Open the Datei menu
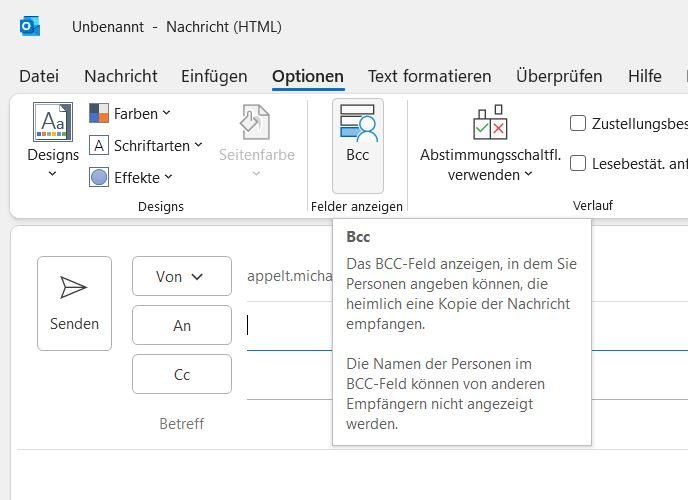The width and height of the screenshot is (688, 500). click(x=39, y=76)
